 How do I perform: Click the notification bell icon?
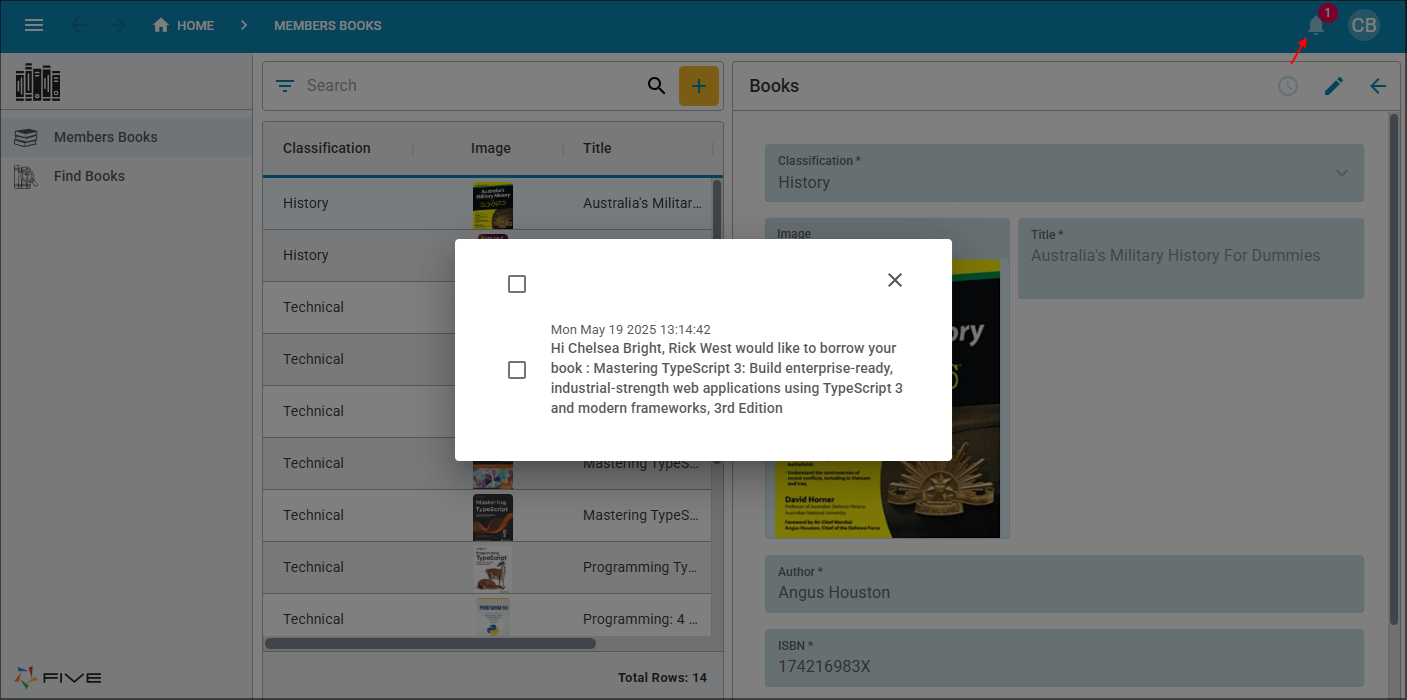[1316, 25]
